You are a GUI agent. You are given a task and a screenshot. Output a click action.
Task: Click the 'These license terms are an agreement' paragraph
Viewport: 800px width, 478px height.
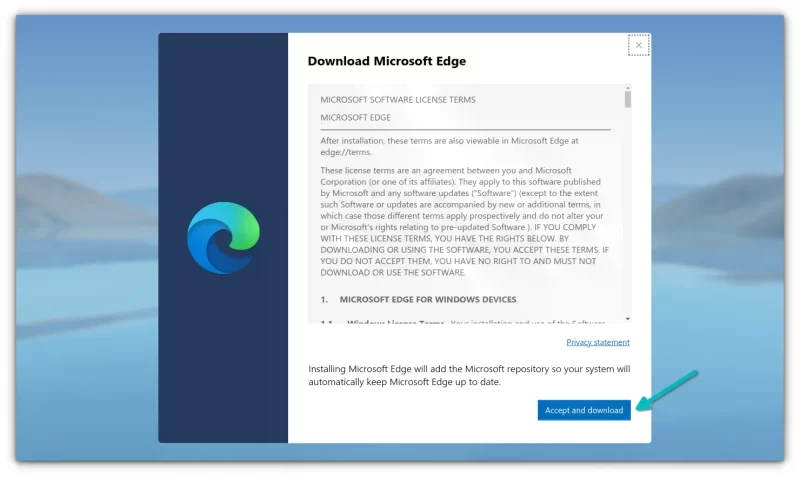[464, 221]
